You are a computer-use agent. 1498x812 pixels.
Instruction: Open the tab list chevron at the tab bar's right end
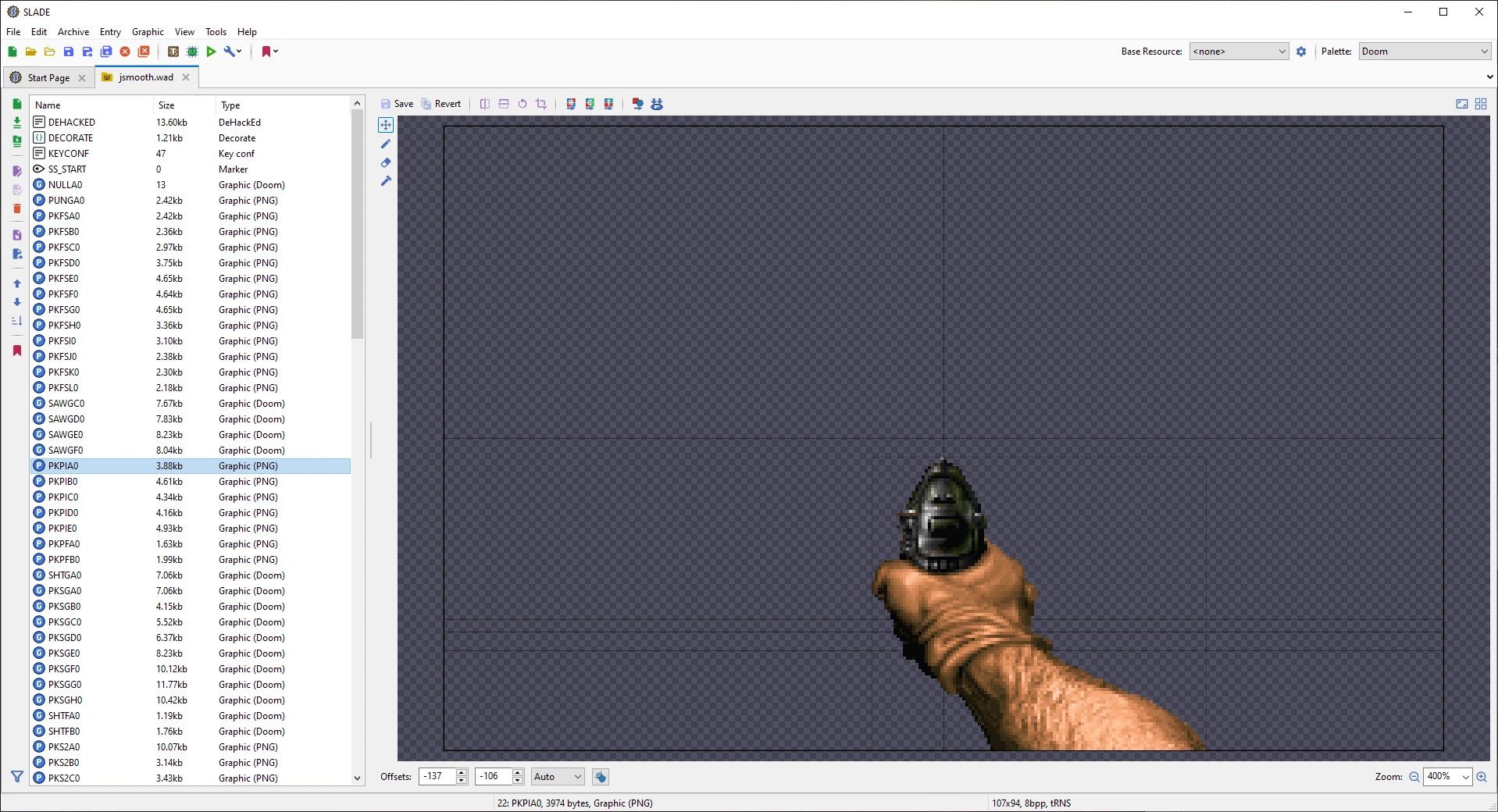coord(1489,77)
